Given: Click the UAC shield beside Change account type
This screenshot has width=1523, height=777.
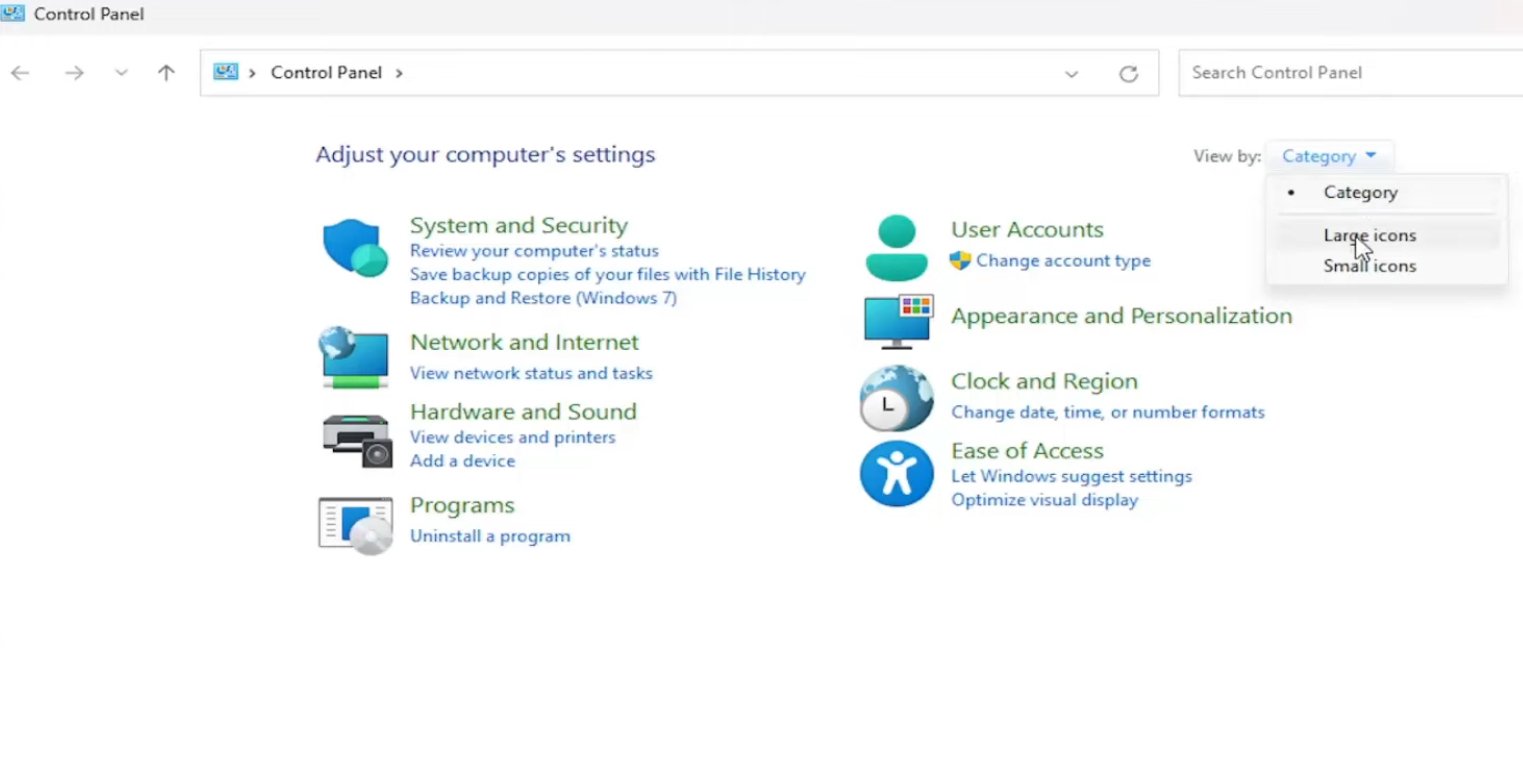Looking at the screenshot, I should (x=960, y=261).
